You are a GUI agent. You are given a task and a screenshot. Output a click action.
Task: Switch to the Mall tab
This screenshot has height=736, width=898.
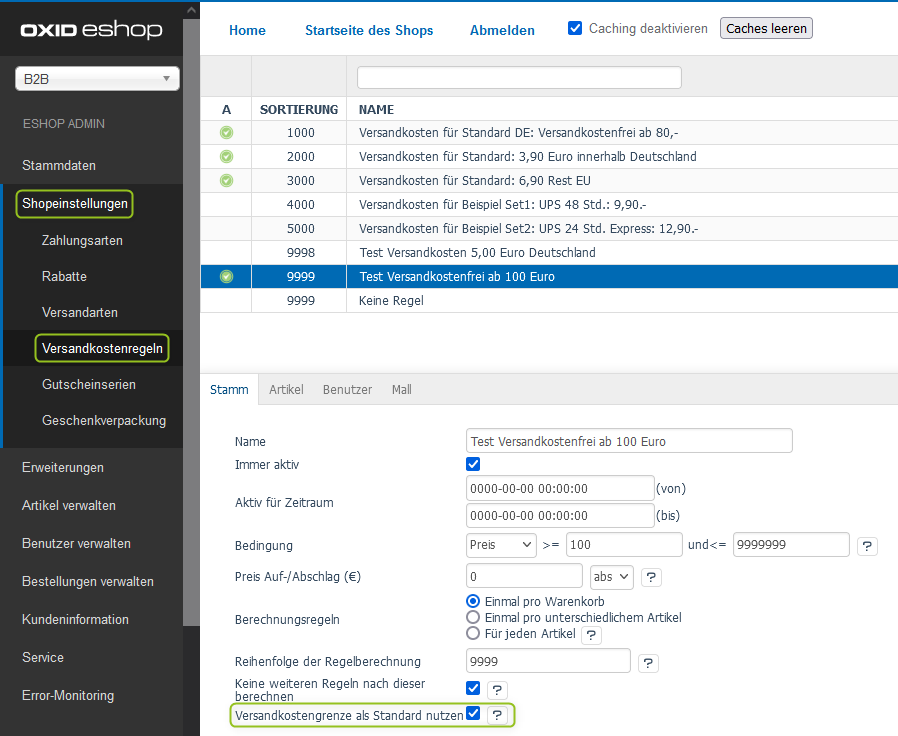point(401,389)
